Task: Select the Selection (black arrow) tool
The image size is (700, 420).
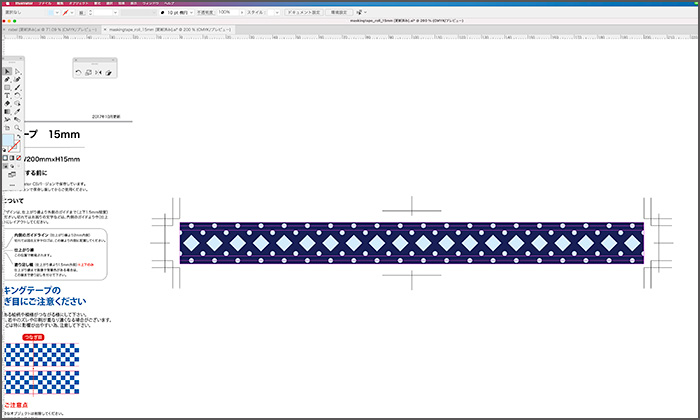Action: pyautogui.click(x=7, y=72)
